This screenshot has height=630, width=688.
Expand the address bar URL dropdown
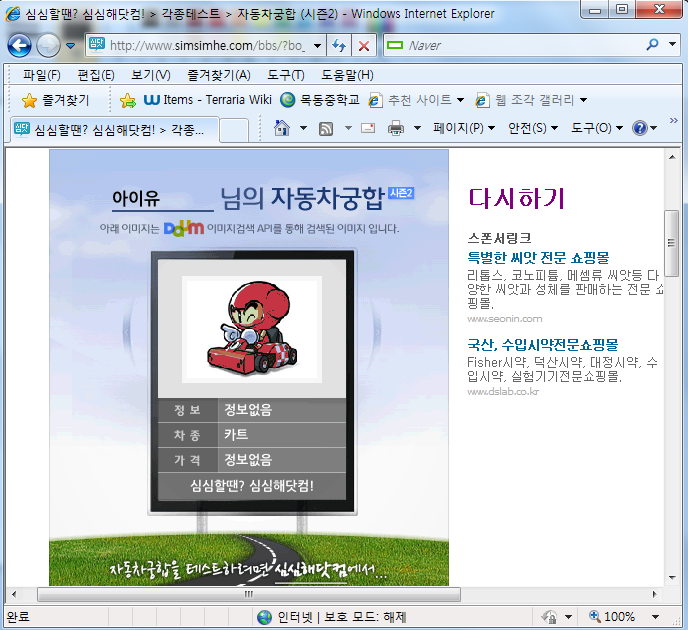click(x=317, y=46)
